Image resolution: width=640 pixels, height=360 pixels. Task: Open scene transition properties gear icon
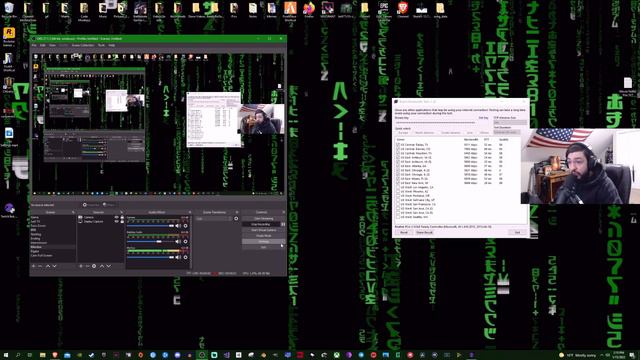(x=236, y=219)
